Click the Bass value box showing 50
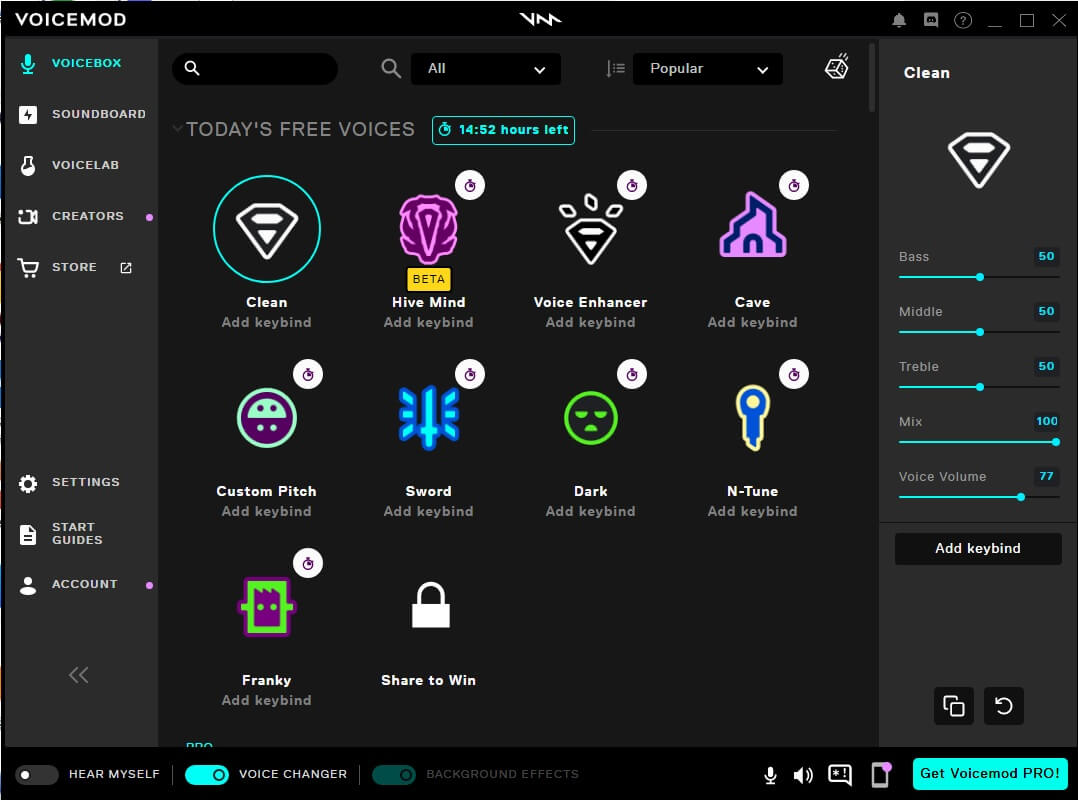 click(1046, 256)
